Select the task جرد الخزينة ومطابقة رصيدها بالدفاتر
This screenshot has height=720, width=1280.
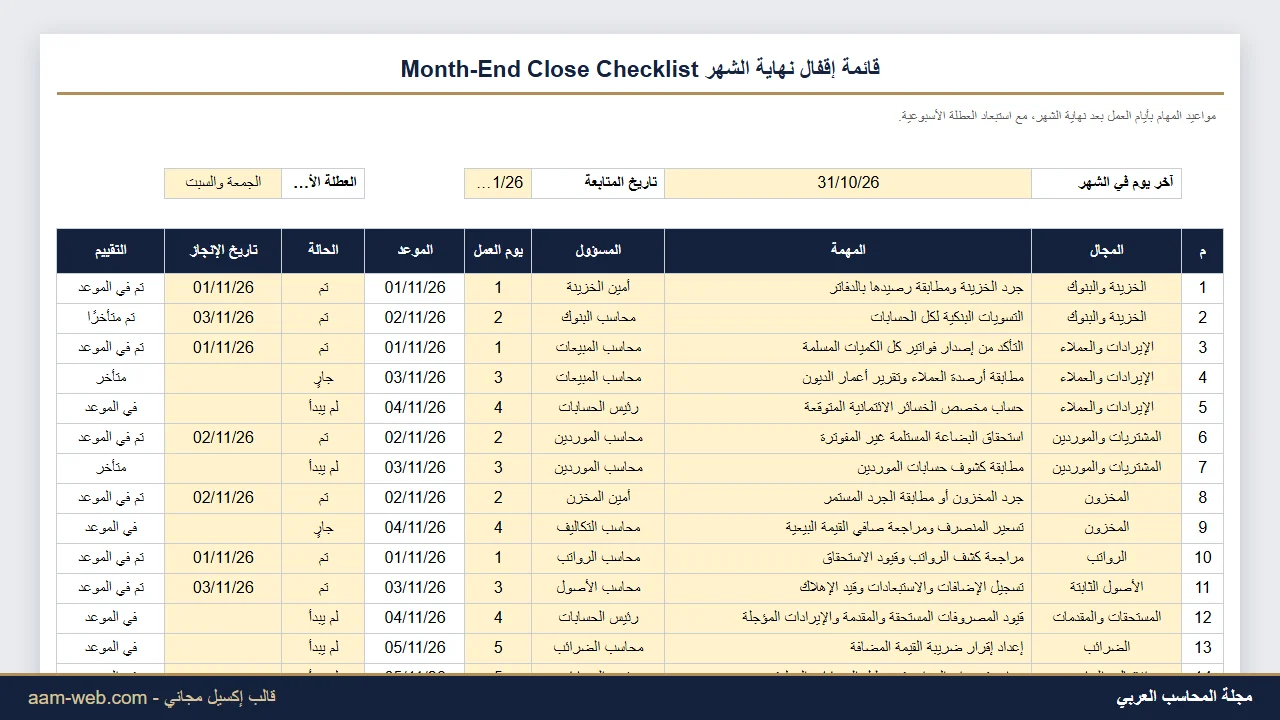pyautogui.click(x=848, y=288)
